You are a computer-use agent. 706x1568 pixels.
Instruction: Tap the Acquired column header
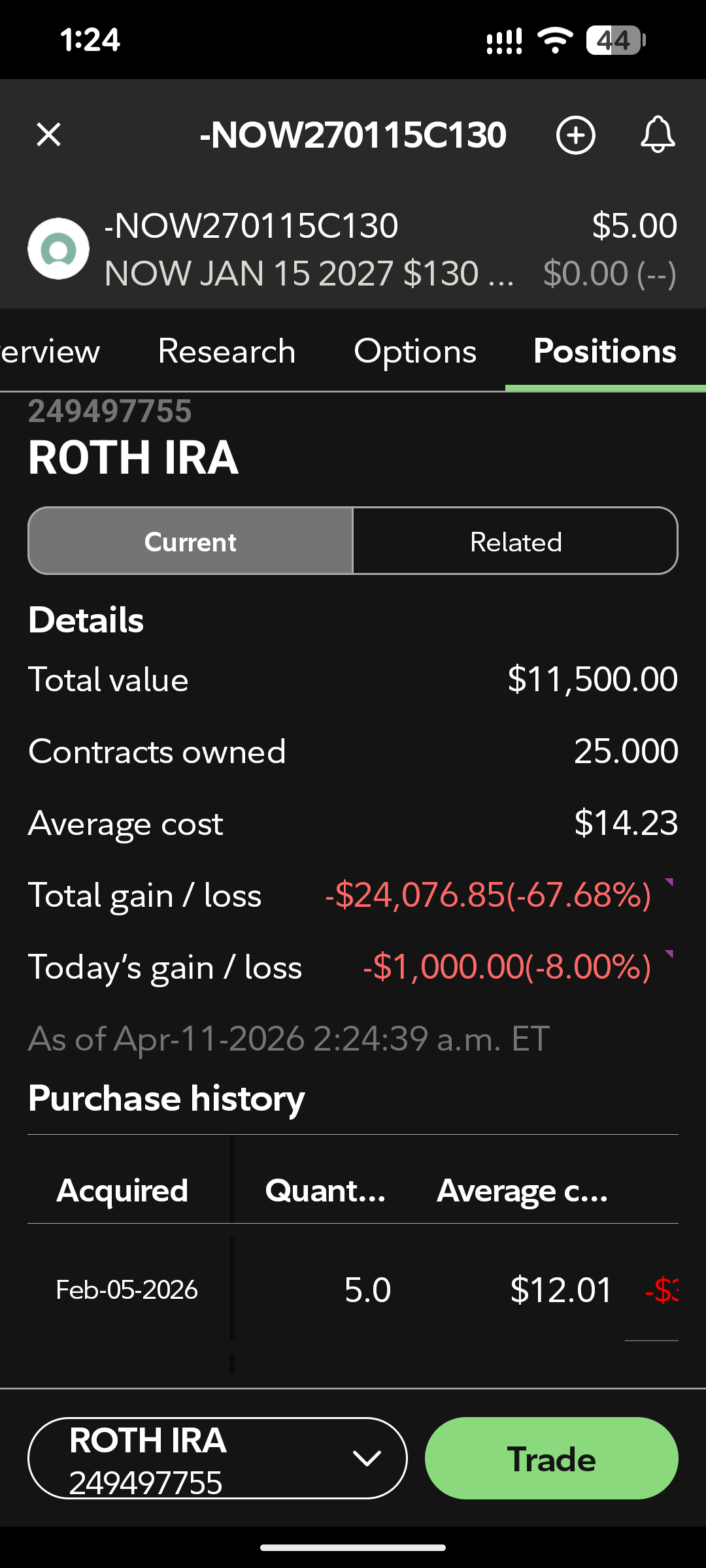click(122, 1190)
